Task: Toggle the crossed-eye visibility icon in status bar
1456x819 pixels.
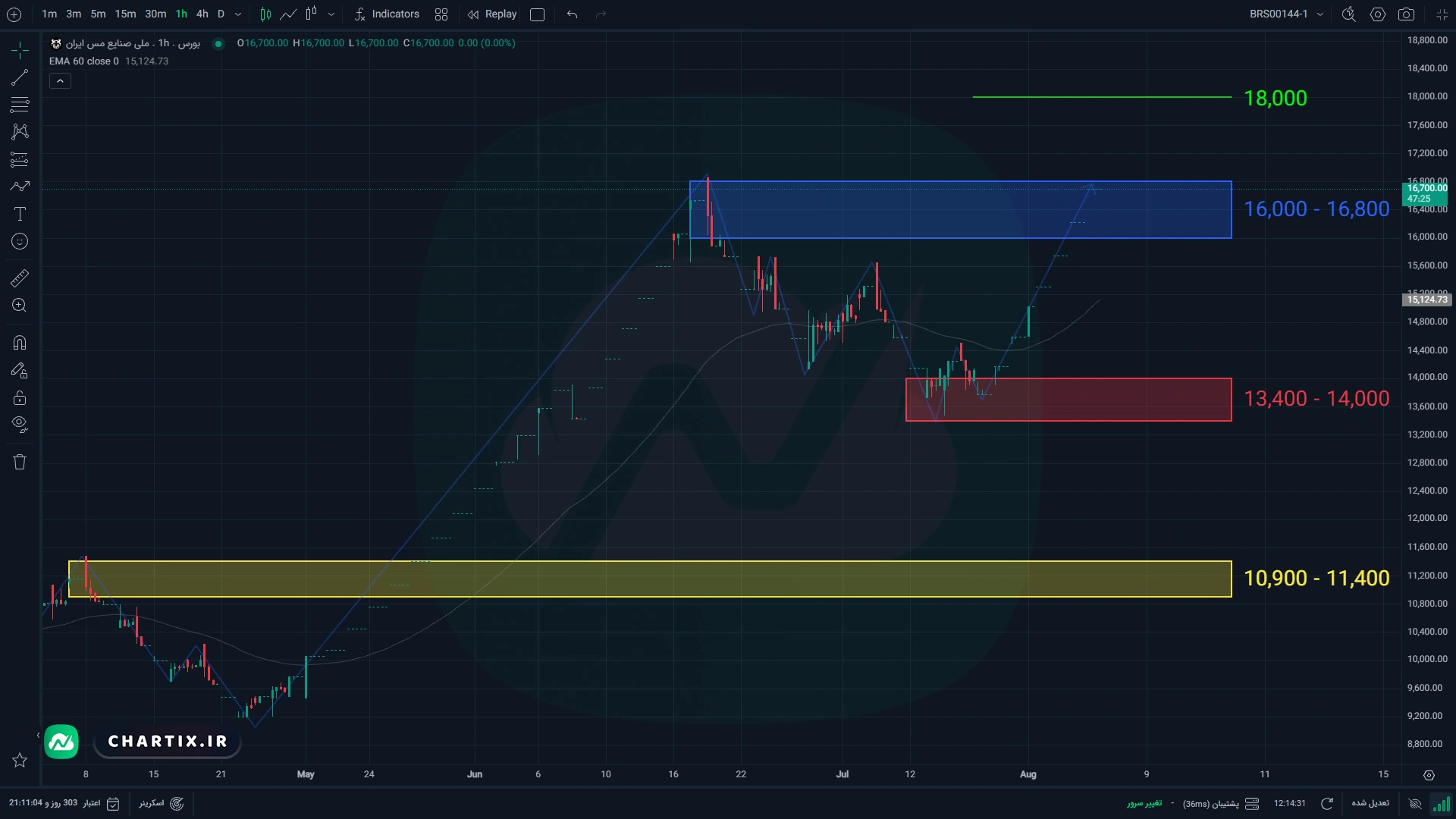Action: pyautogui.click(x=1415, y=803)
